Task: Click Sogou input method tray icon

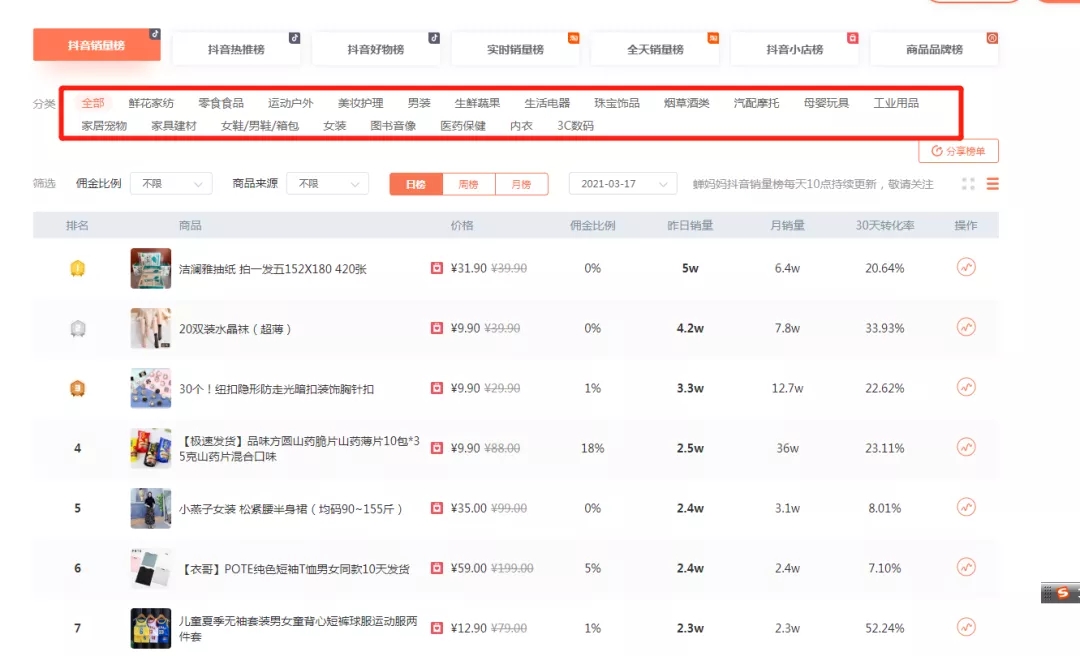Action: coord(1063,593)
